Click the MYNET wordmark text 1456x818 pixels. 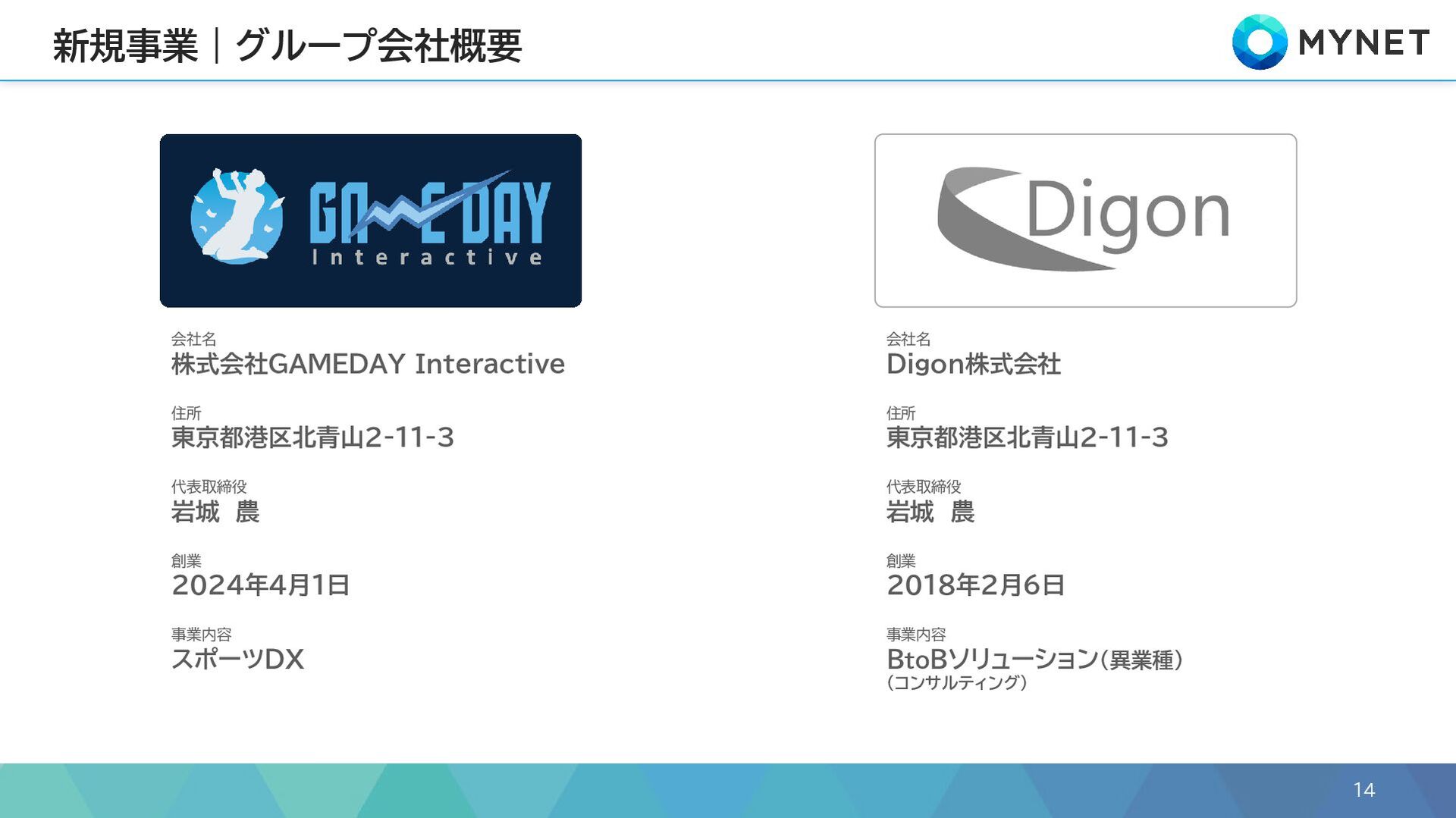[x=1364, y=42]
